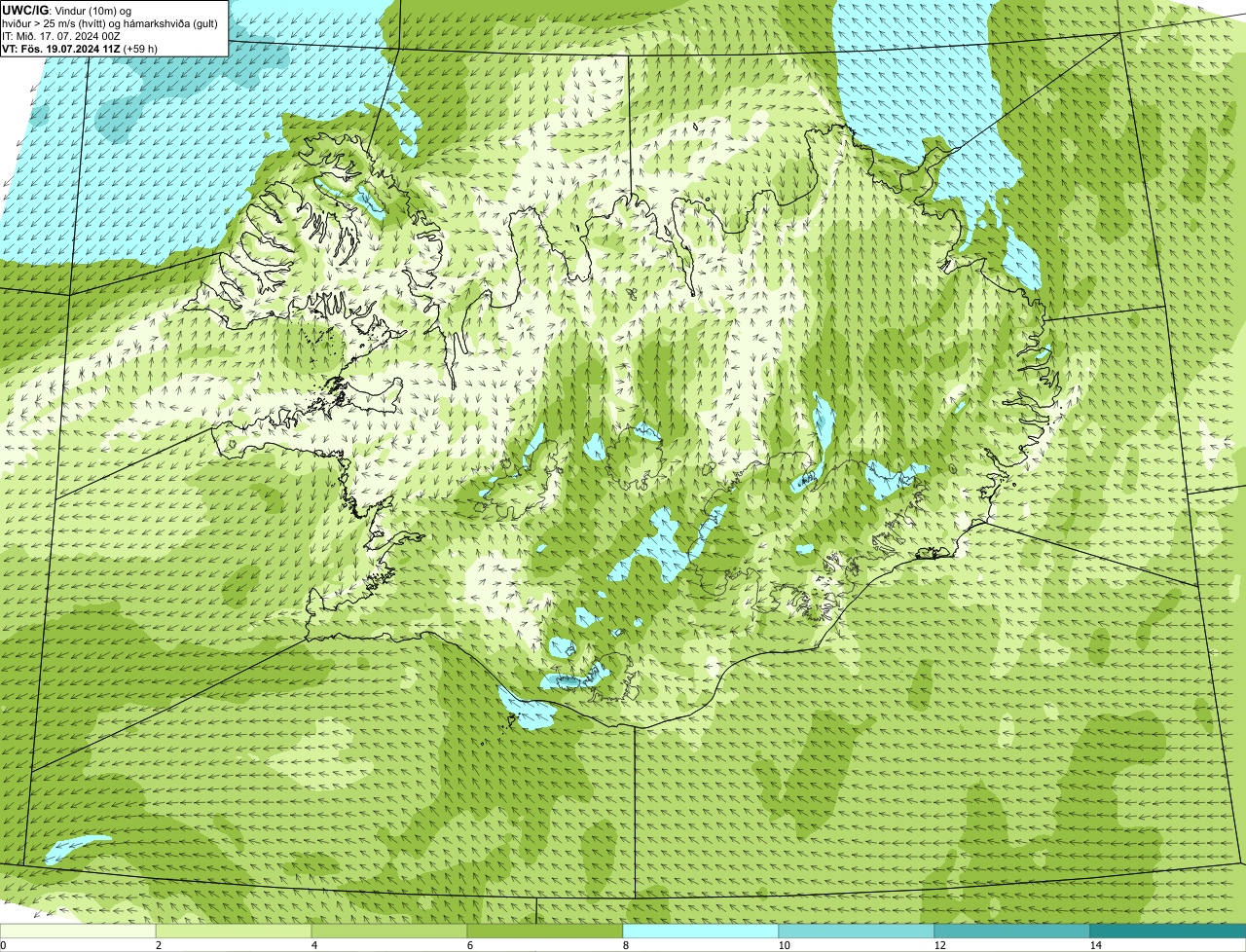This screenshot has width=1246, height=952.
Task: Click the 8–10 m/s light cyan legend color
Action: click(701, 931)
